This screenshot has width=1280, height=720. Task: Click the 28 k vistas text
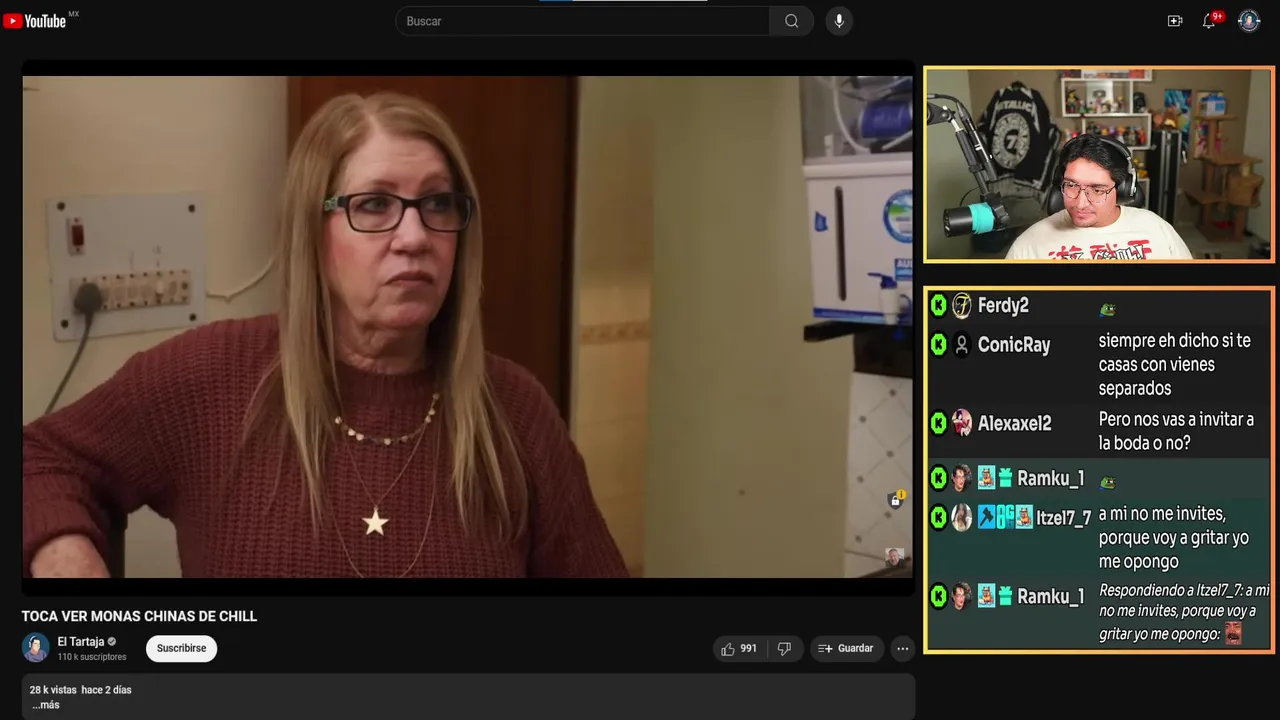click(53, 690)
